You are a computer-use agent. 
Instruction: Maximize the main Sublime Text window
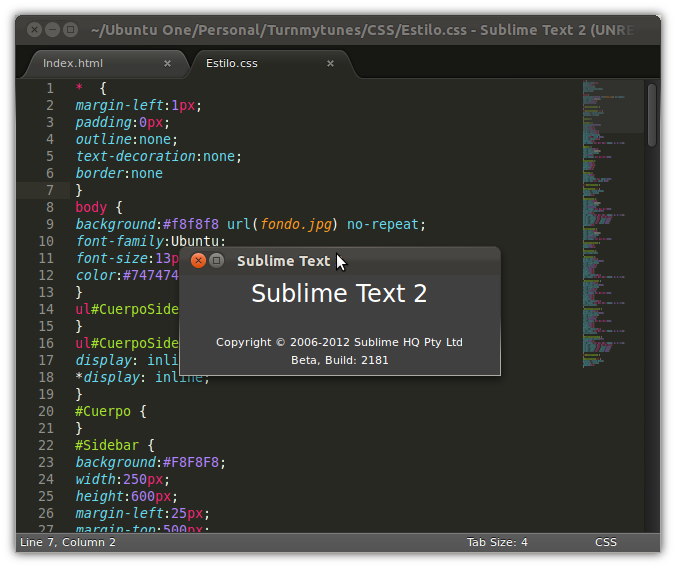pyautogui.click(x=71, y=30)
